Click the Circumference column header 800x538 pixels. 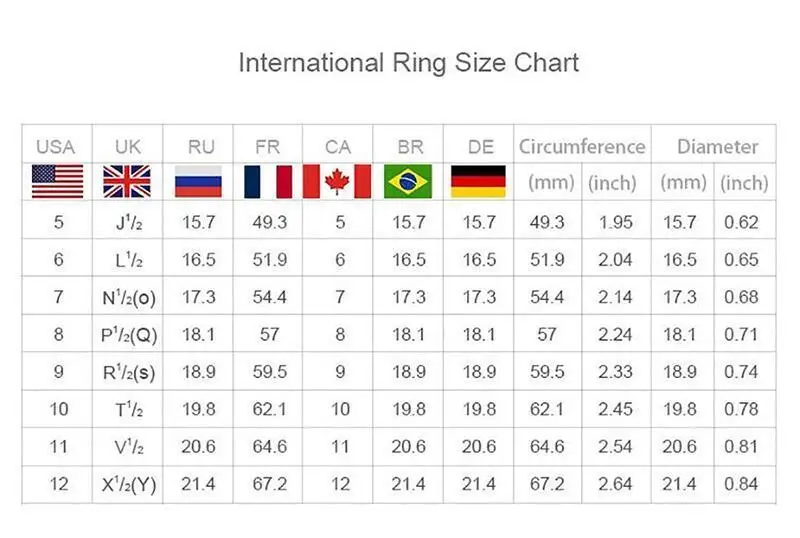tap(582, 146)
